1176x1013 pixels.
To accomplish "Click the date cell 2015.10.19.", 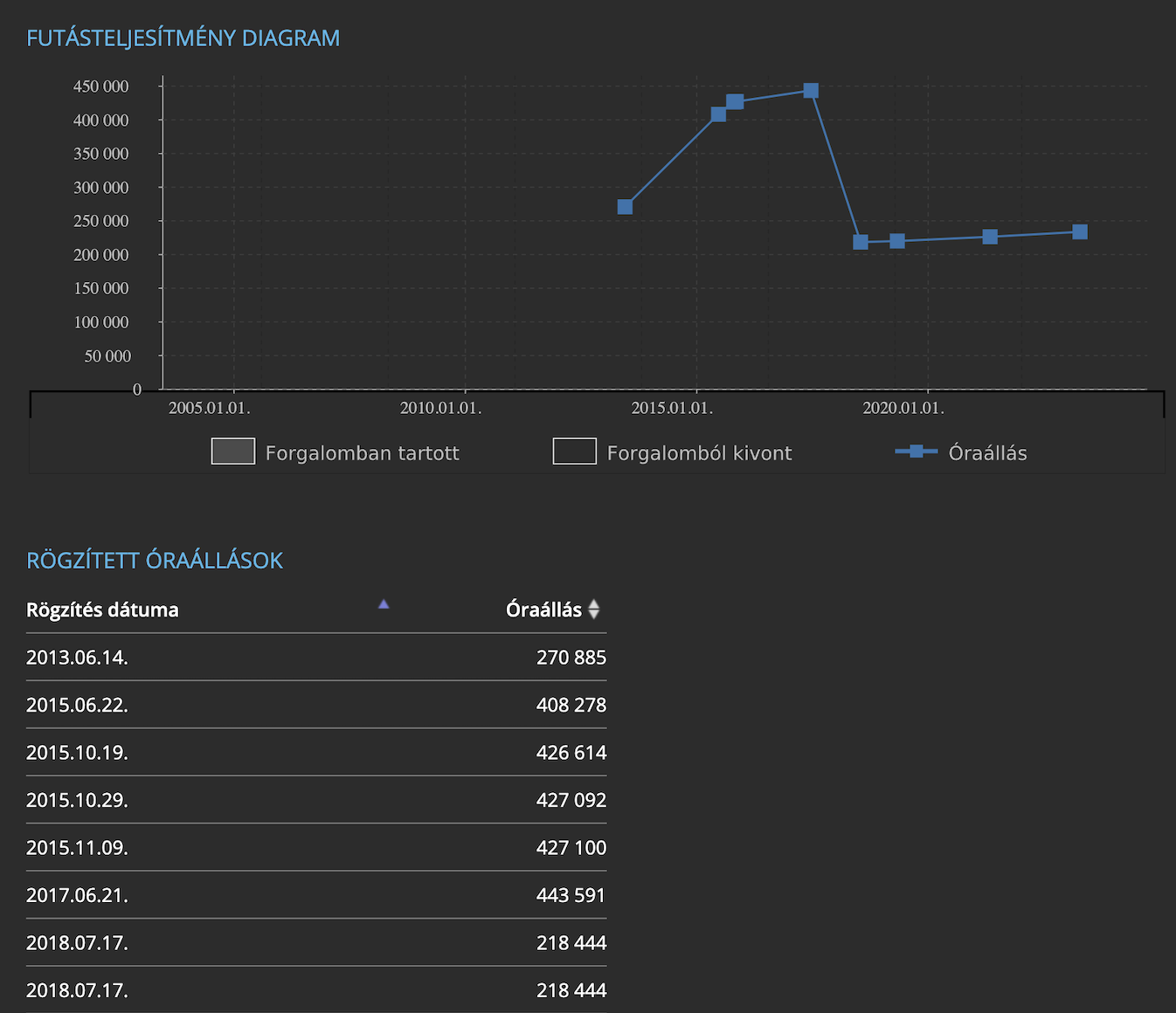I will (77, 753).
